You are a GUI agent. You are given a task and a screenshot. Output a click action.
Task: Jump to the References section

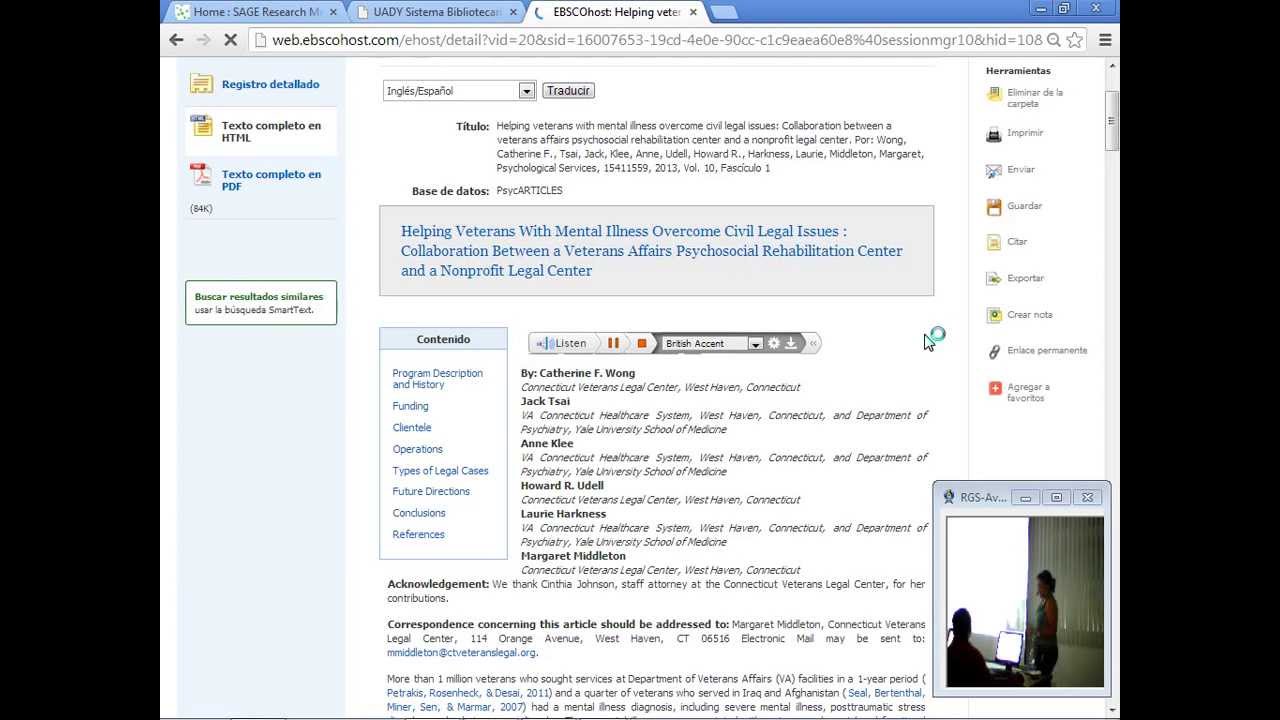(418, 534)
